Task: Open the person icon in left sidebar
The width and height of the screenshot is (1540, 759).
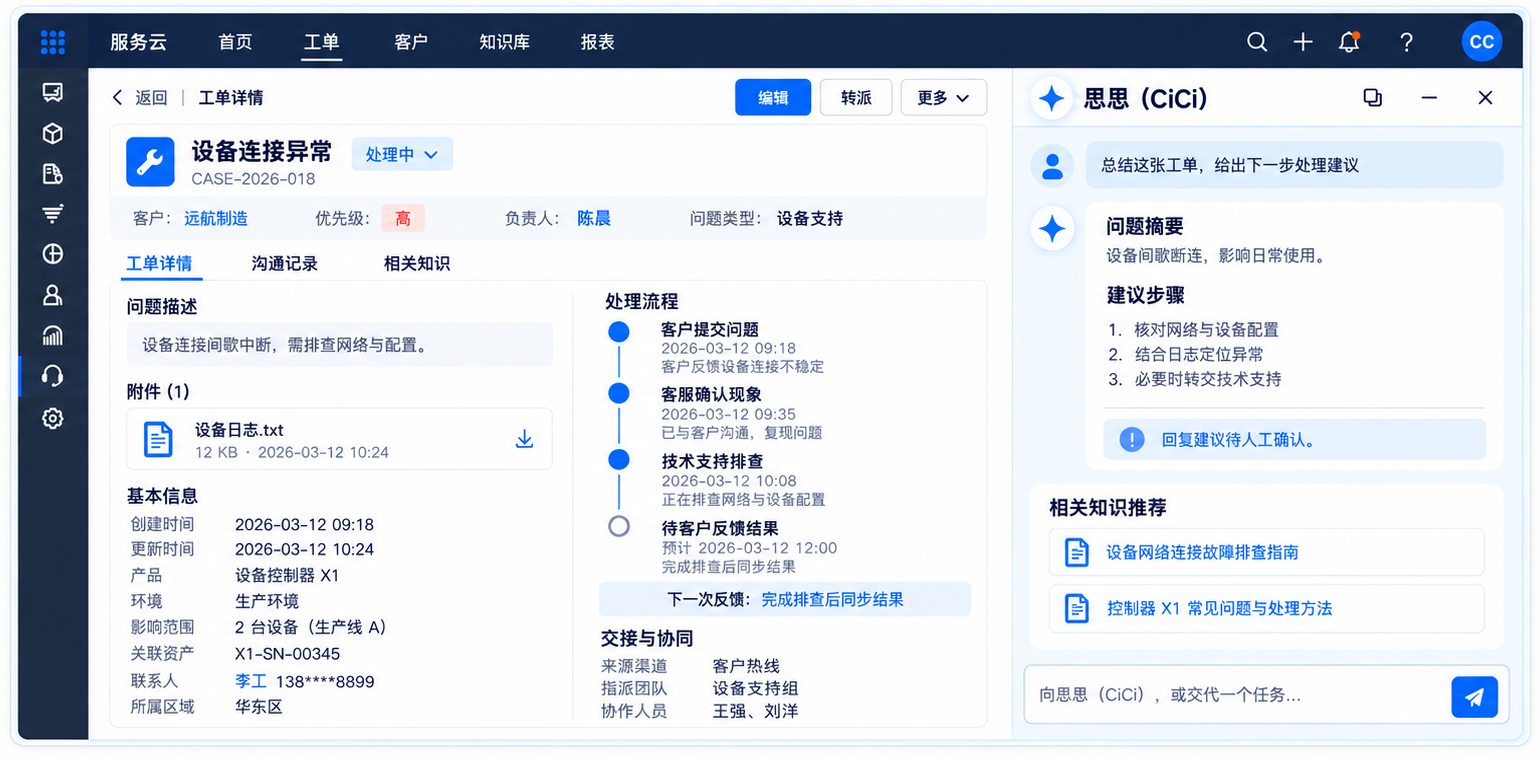Action: pyautogui.click(x=53, y=295)
